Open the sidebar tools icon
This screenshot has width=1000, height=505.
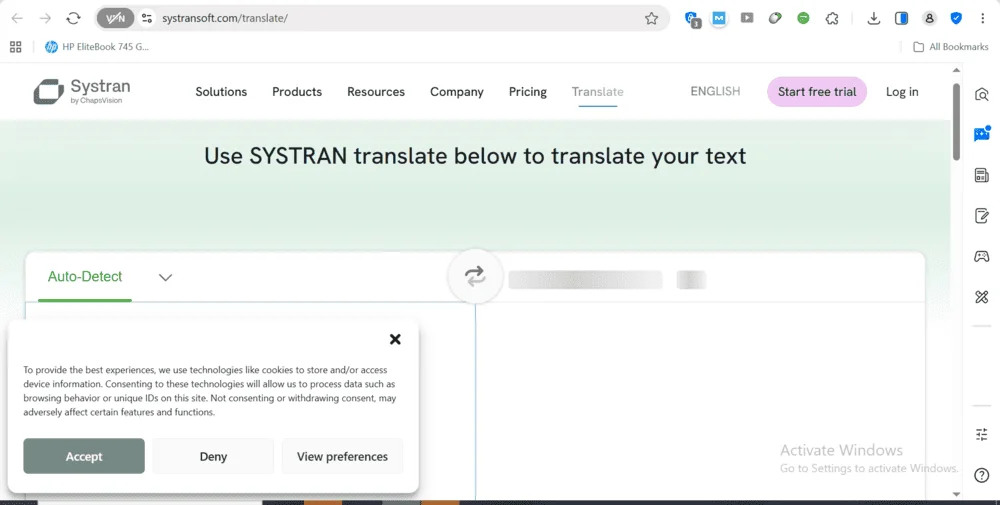pos(982,296)
